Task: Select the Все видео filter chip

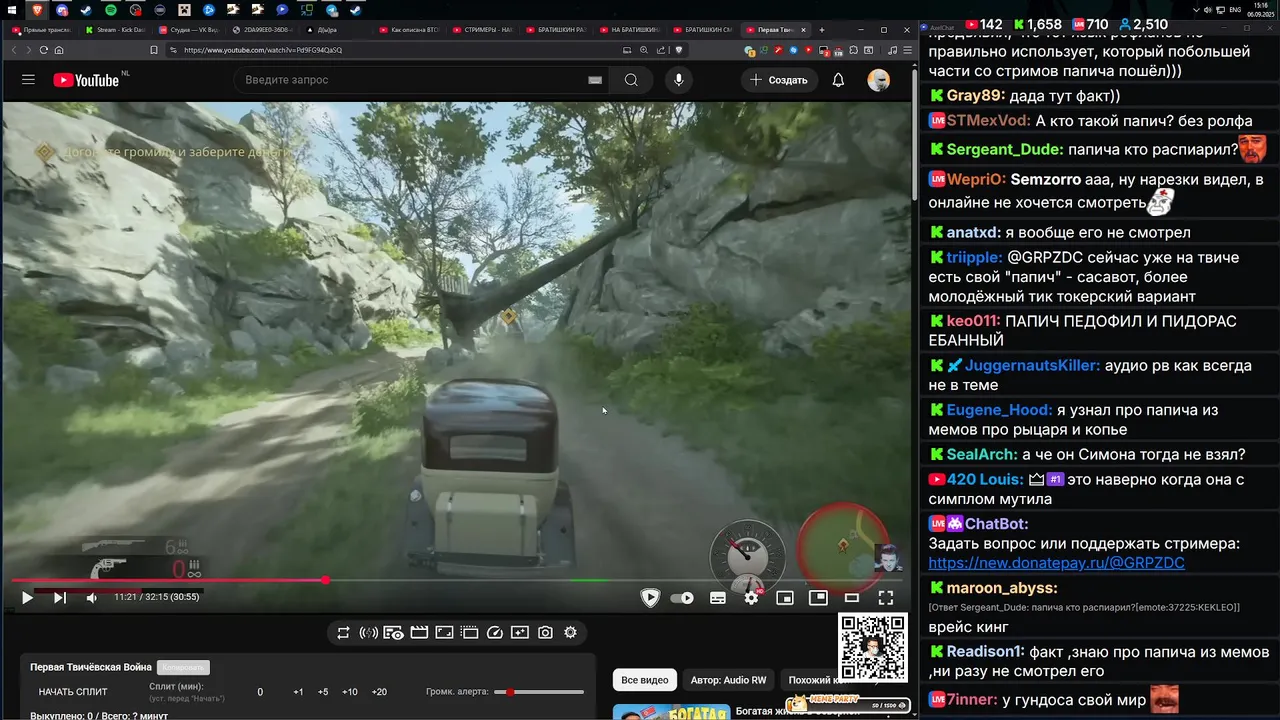Action: [x=645, y=680]
